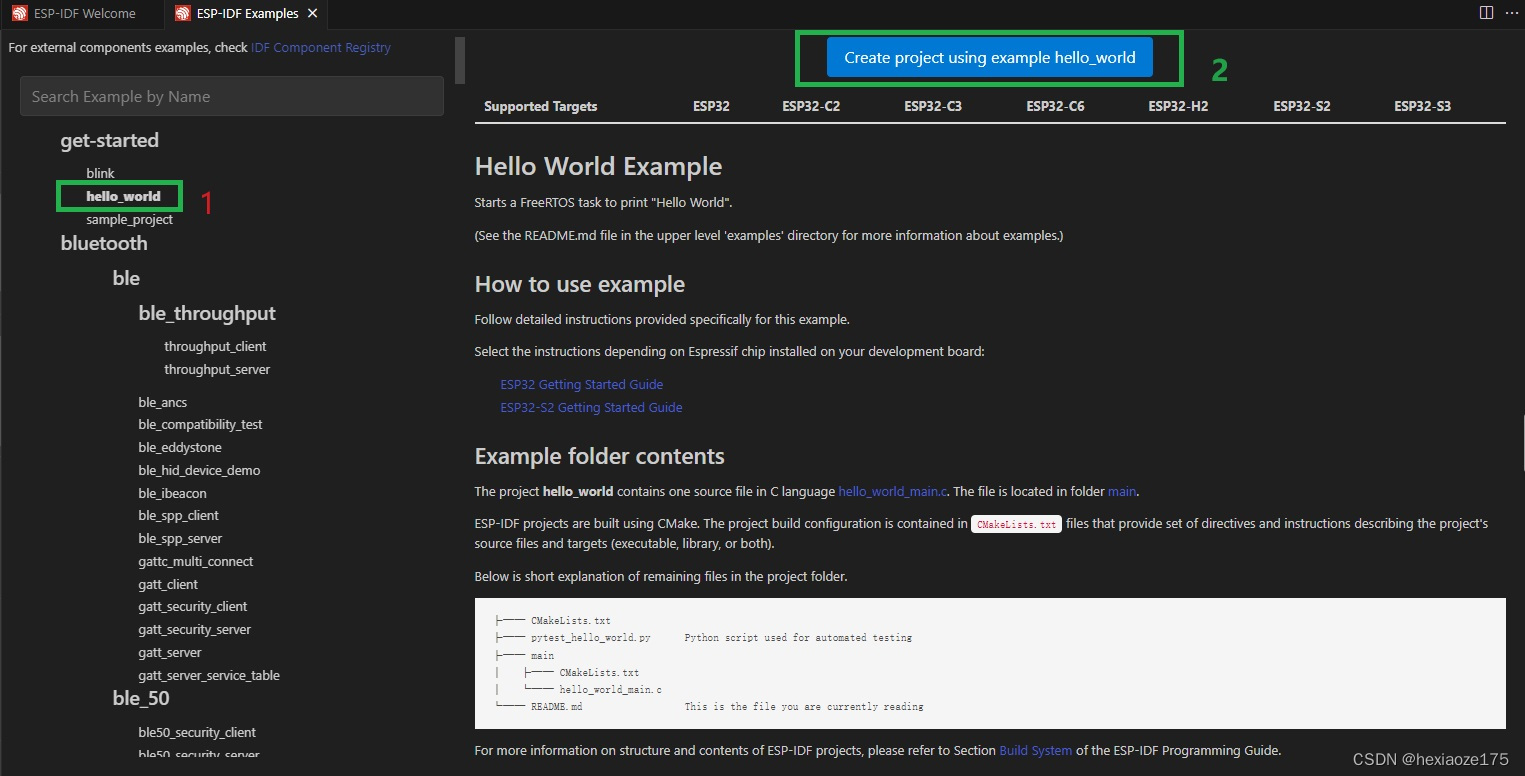Image resolution: width=1525 pixels, height=776 pixels.
Task: Click the ble_50 subcategory heading
Action: click(141, 698)
